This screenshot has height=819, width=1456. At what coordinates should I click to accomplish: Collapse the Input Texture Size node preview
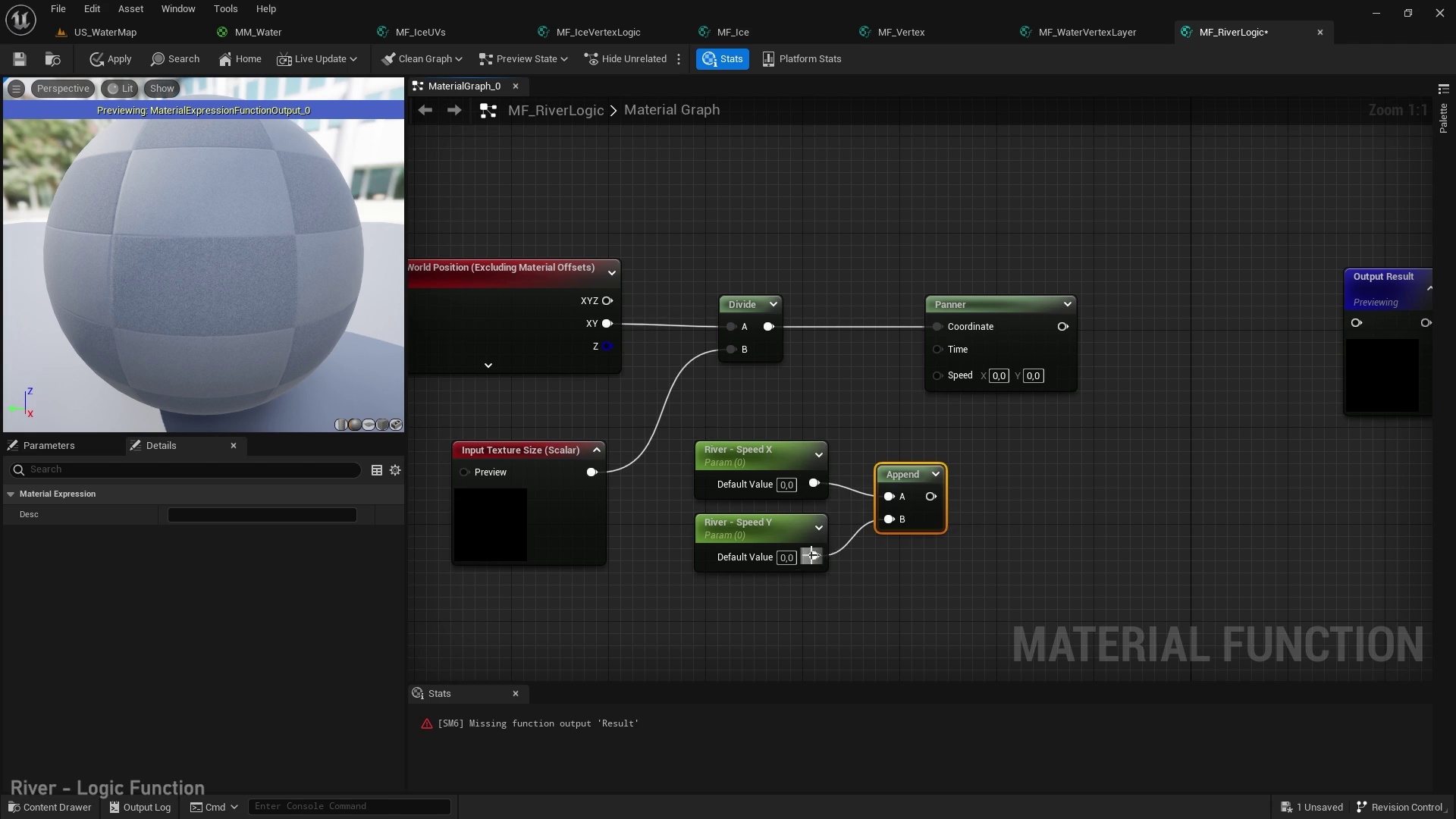pyautogui.click(x=597, y=450)
